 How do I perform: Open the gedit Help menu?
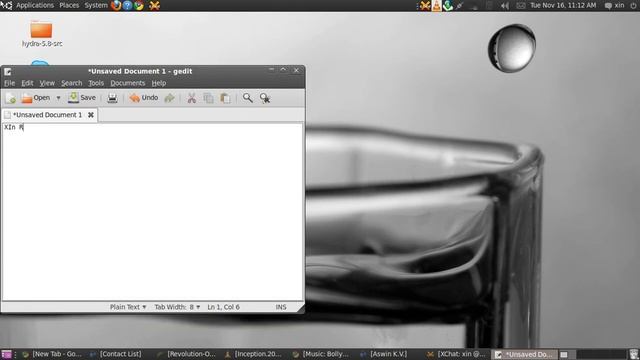(x=159, y=83)
